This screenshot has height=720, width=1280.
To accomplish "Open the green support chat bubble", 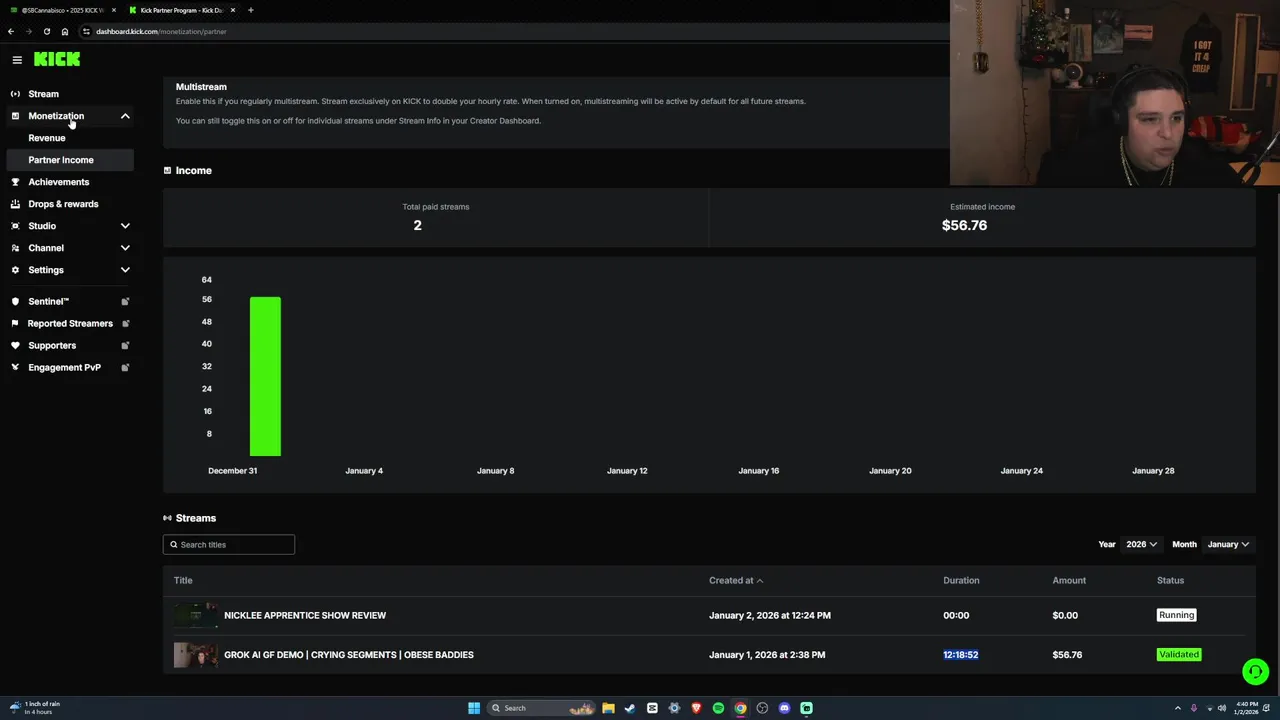I will tap(1255, 671).
